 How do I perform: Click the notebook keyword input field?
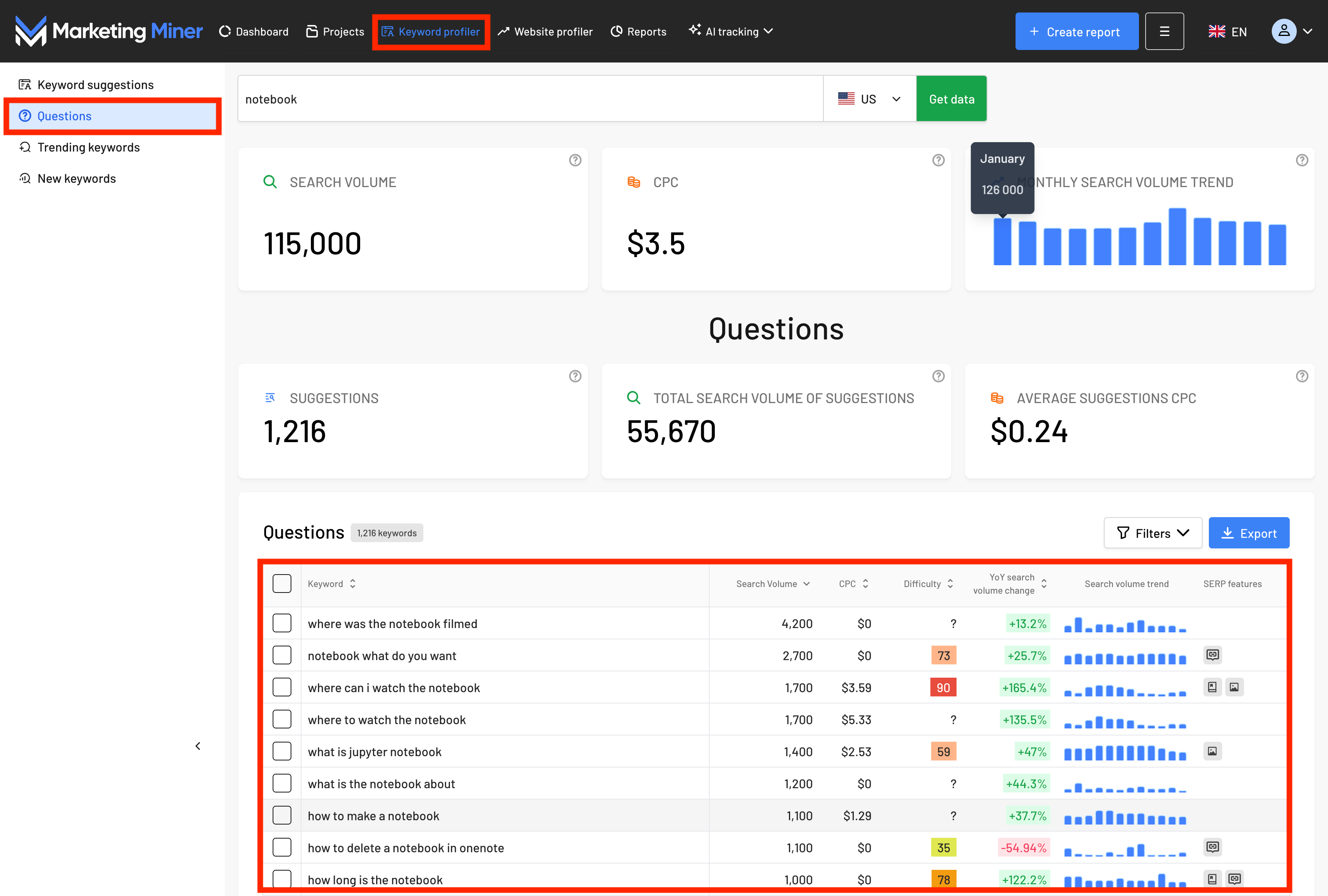530,99
